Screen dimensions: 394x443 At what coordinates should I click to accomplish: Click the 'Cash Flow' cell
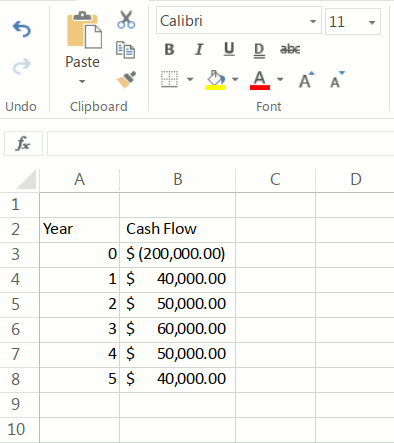coord(177,230)
